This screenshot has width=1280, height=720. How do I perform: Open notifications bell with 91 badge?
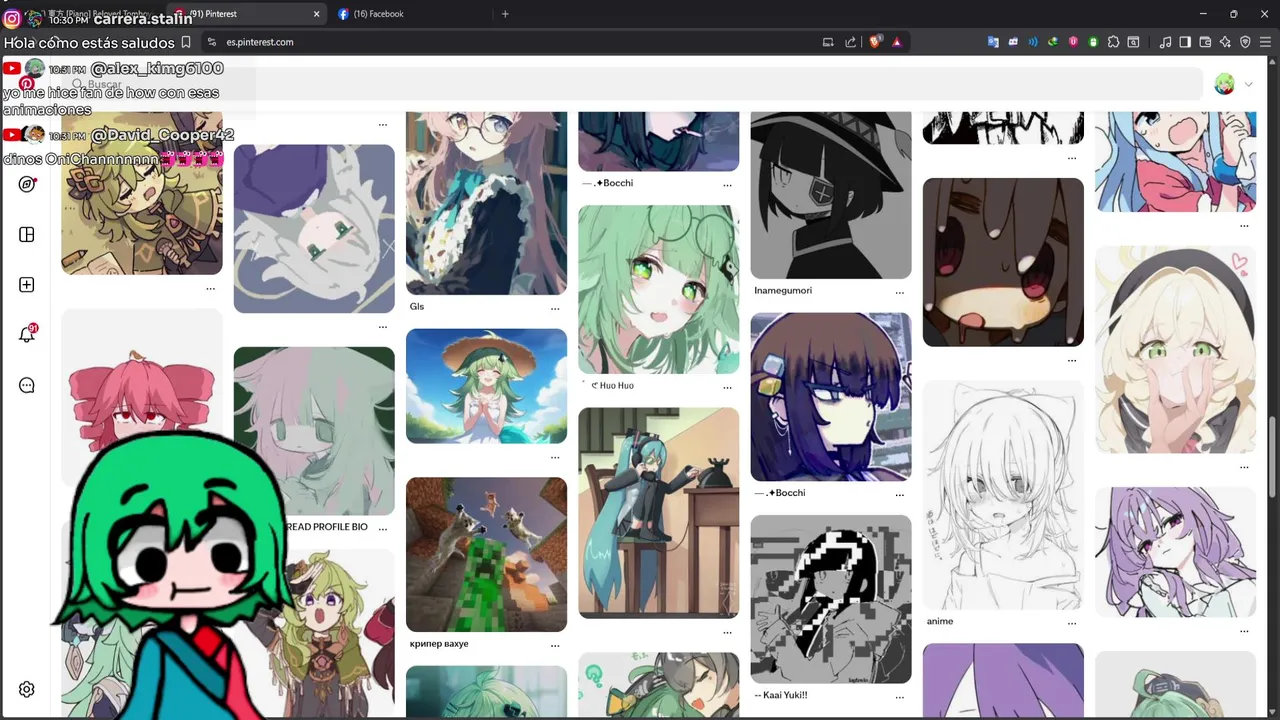pyautogui.click(x=27, y=335)
